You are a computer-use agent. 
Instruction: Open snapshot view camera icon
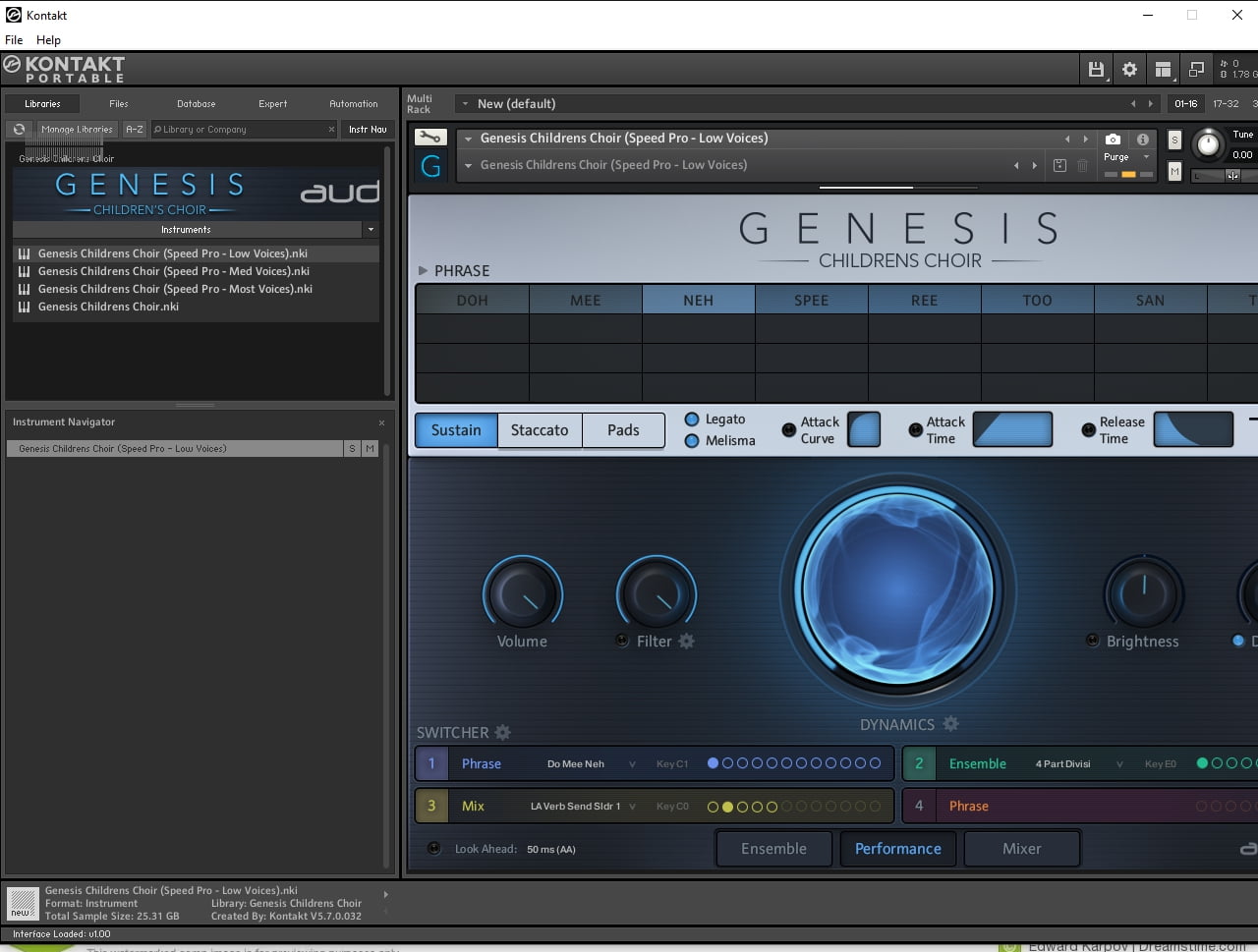click(x=1113, y=140)
